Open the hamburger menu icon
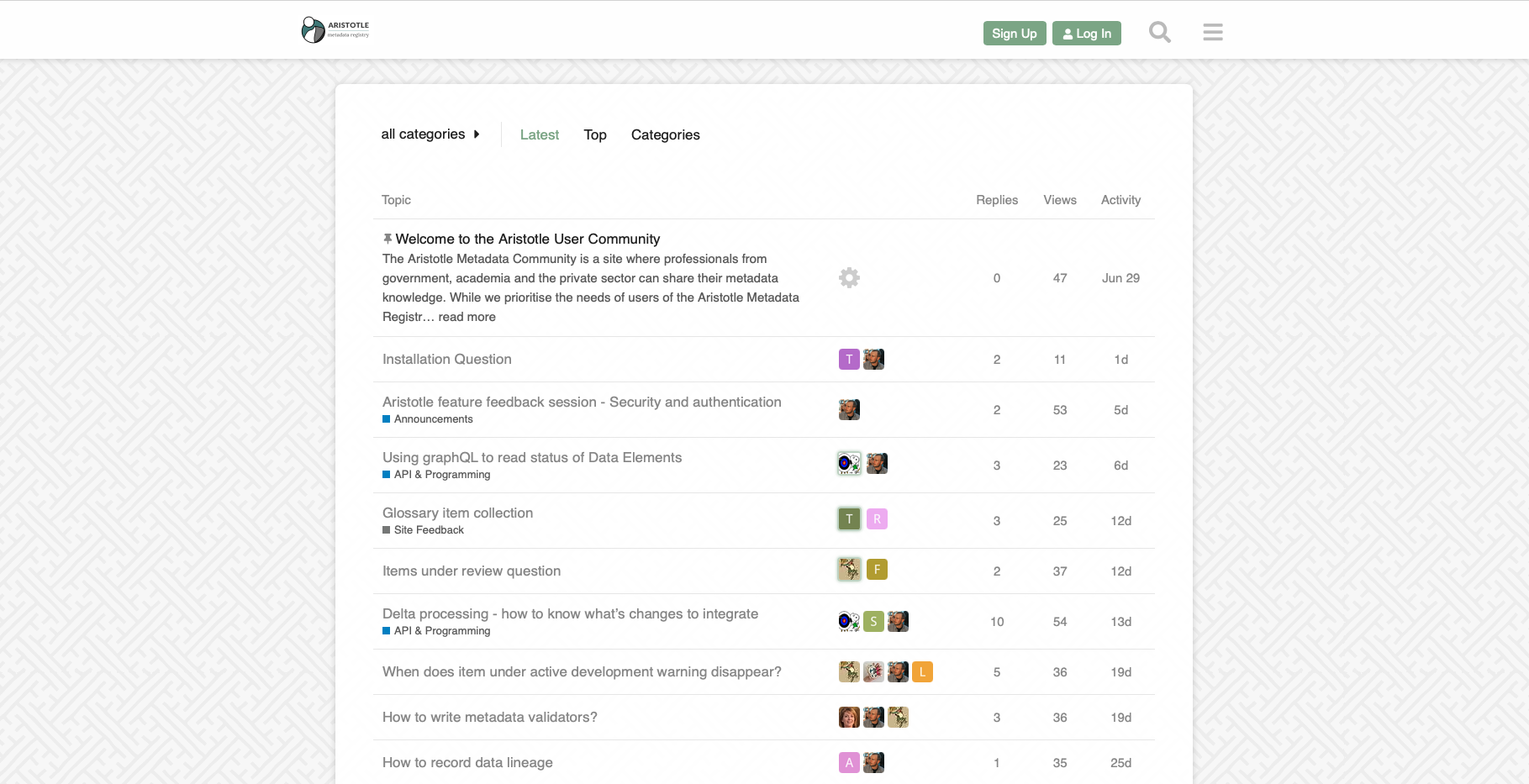 pyautogui.click(x=1212, y=33)
